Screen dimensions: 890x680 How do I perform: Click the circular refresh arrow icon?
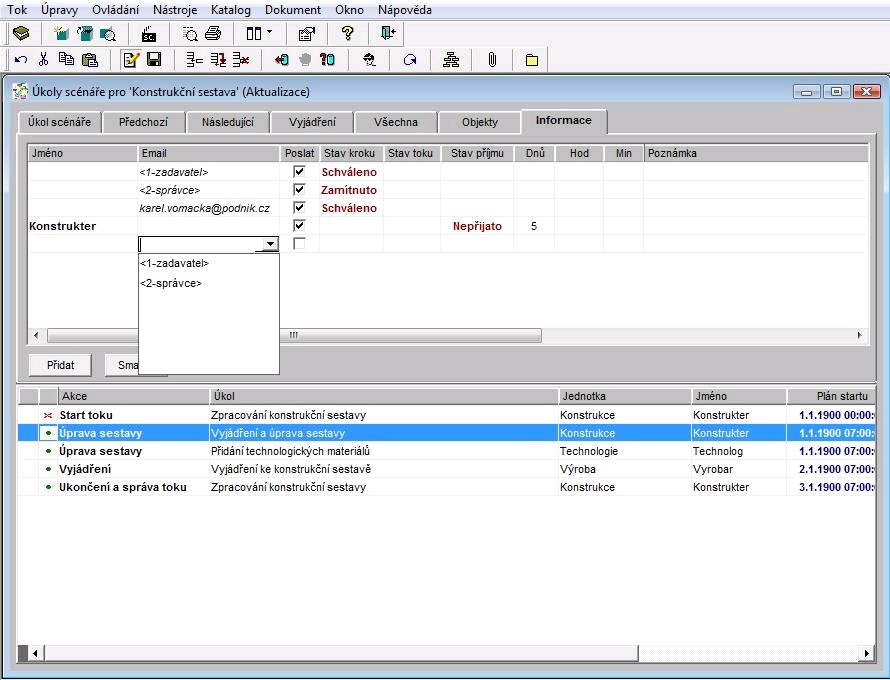(410, 60)
